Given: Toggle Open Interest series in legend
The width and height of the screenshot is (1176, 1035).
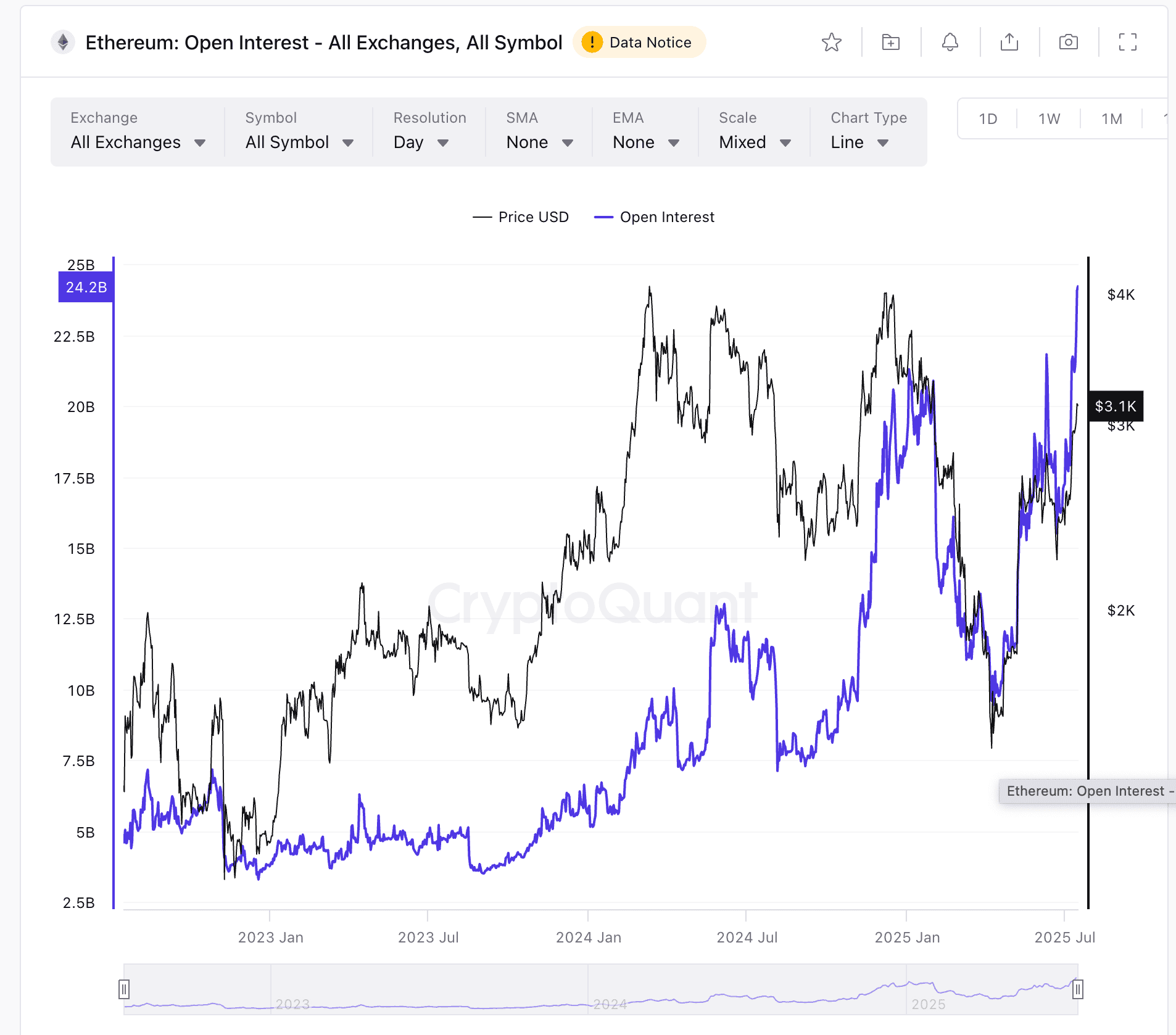Looking at the screenshot, I should 654,217.
